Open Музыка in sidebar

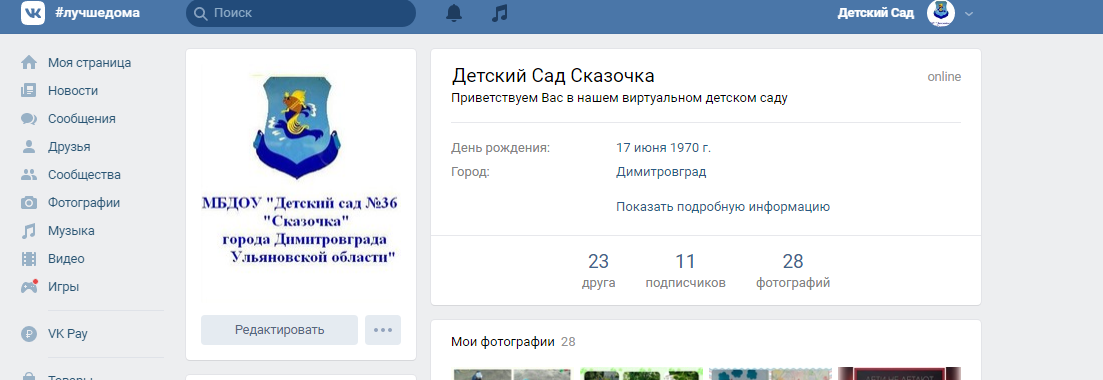click(71, 231)
